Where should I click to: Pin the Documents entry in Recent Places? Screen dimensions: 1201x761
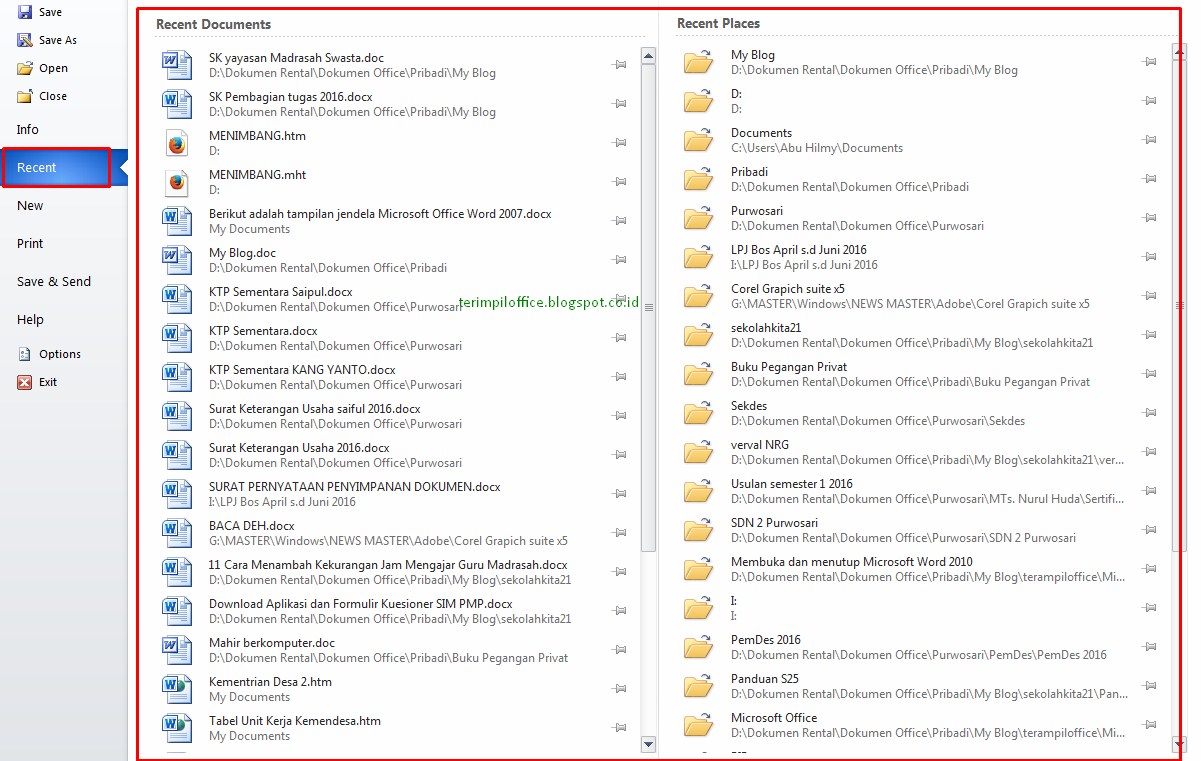(1148, 139)
